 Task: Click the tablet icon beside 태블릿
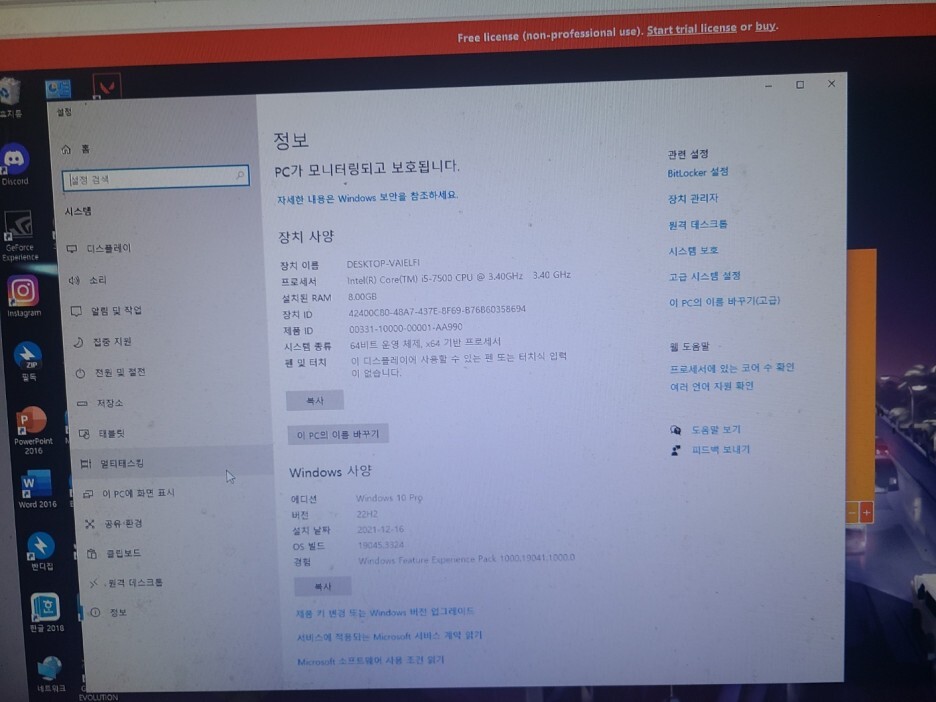[x=84, y=434]
